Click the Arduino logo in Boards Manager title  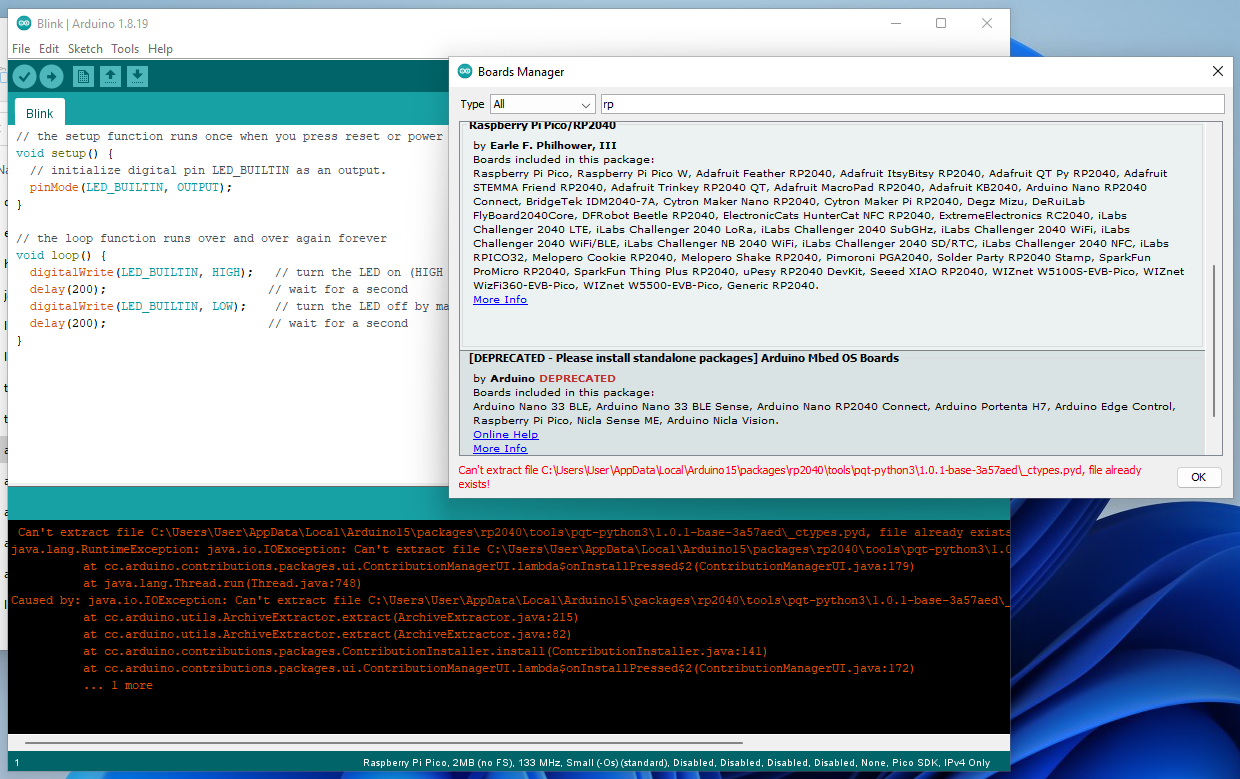tap(465, 71)
